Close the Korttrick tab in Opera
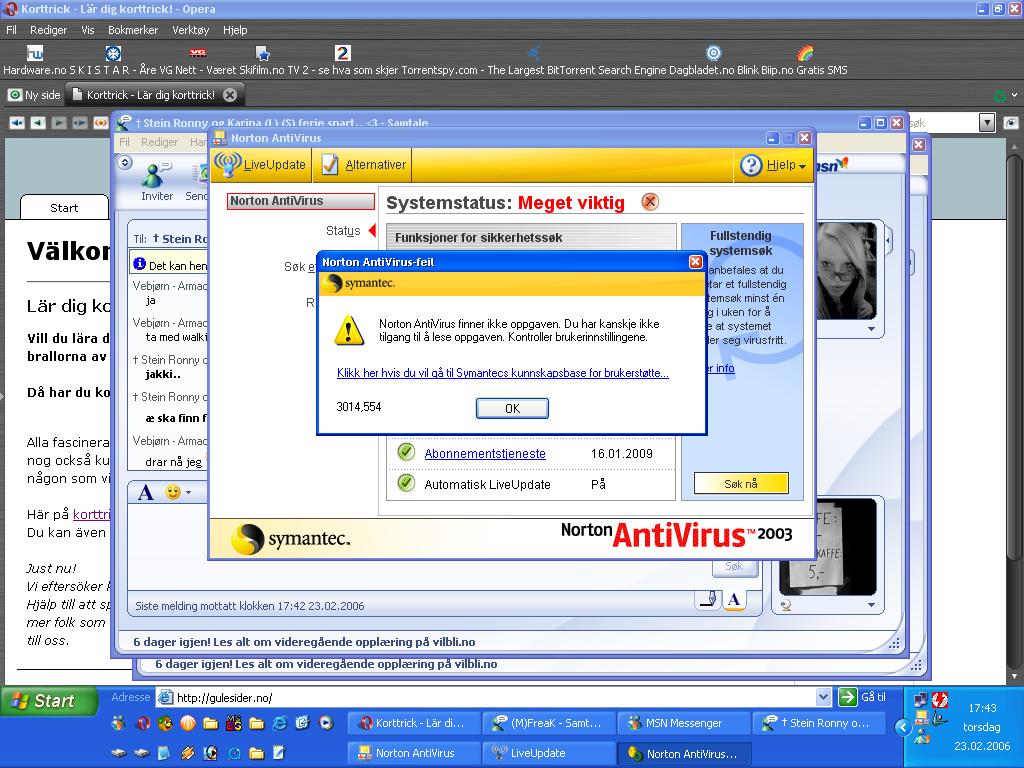The height and width of the screenshot is (768, 1024). (230, 95)
